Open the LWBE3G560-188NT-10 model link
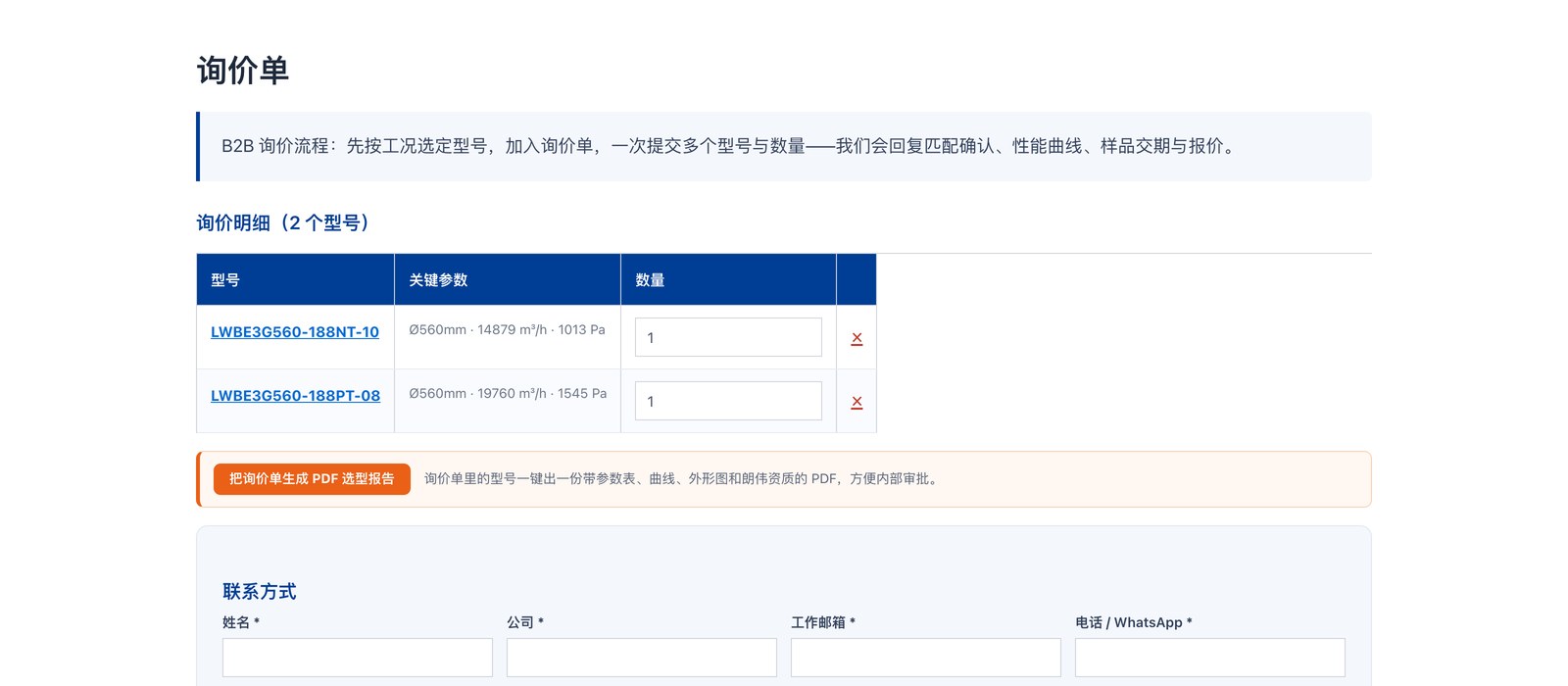This screenshot has width=1568, height=686. click(x=295, y=332)
